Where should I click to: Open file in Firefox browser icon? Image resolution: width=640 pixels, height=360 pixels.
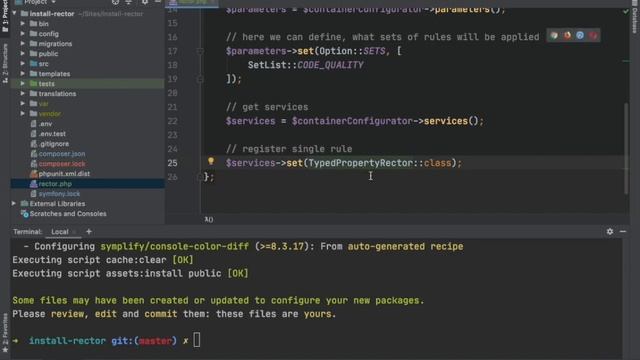click(567, 36)
